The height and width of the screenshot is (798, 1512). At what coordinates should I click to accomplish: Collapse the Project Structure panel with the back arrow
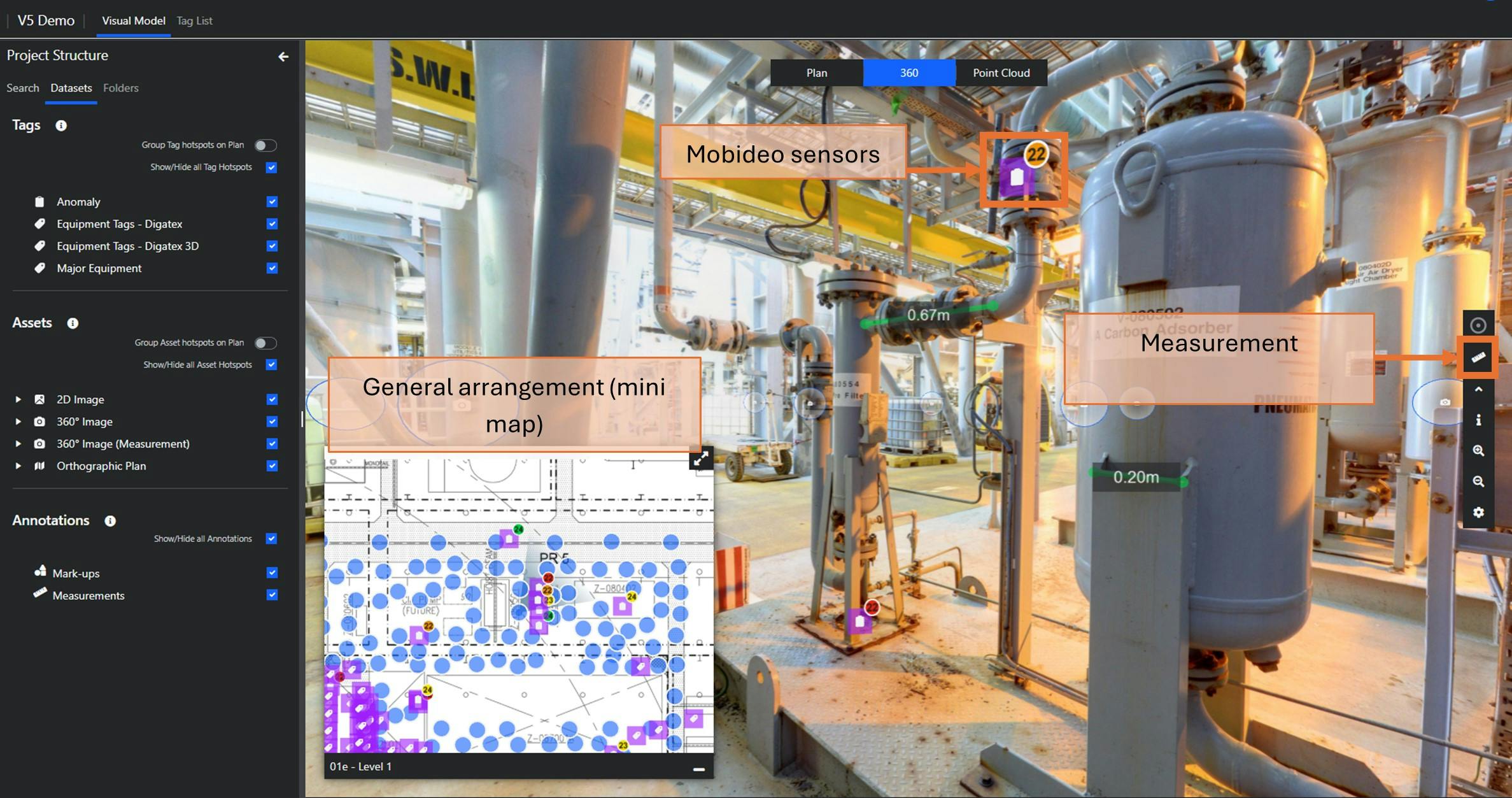(x=283, y=56)
